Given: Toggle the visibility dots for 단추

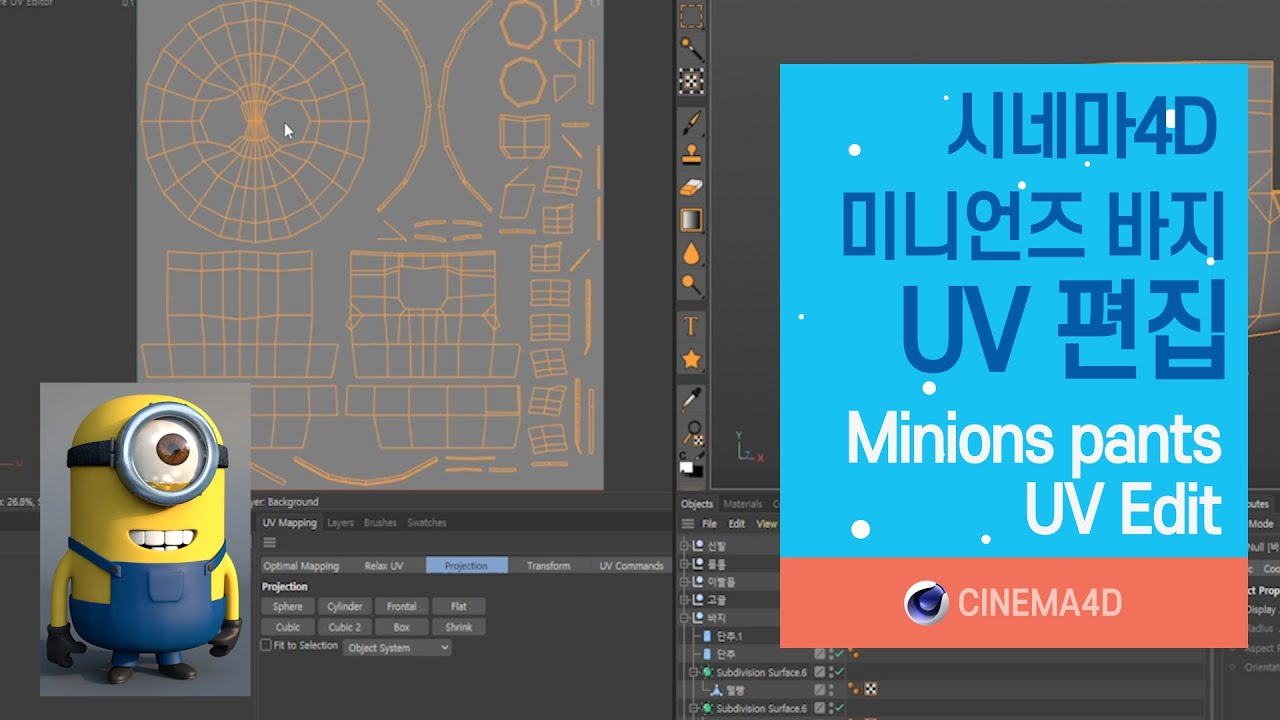Looking at the screenshot, I should point(831,654).
